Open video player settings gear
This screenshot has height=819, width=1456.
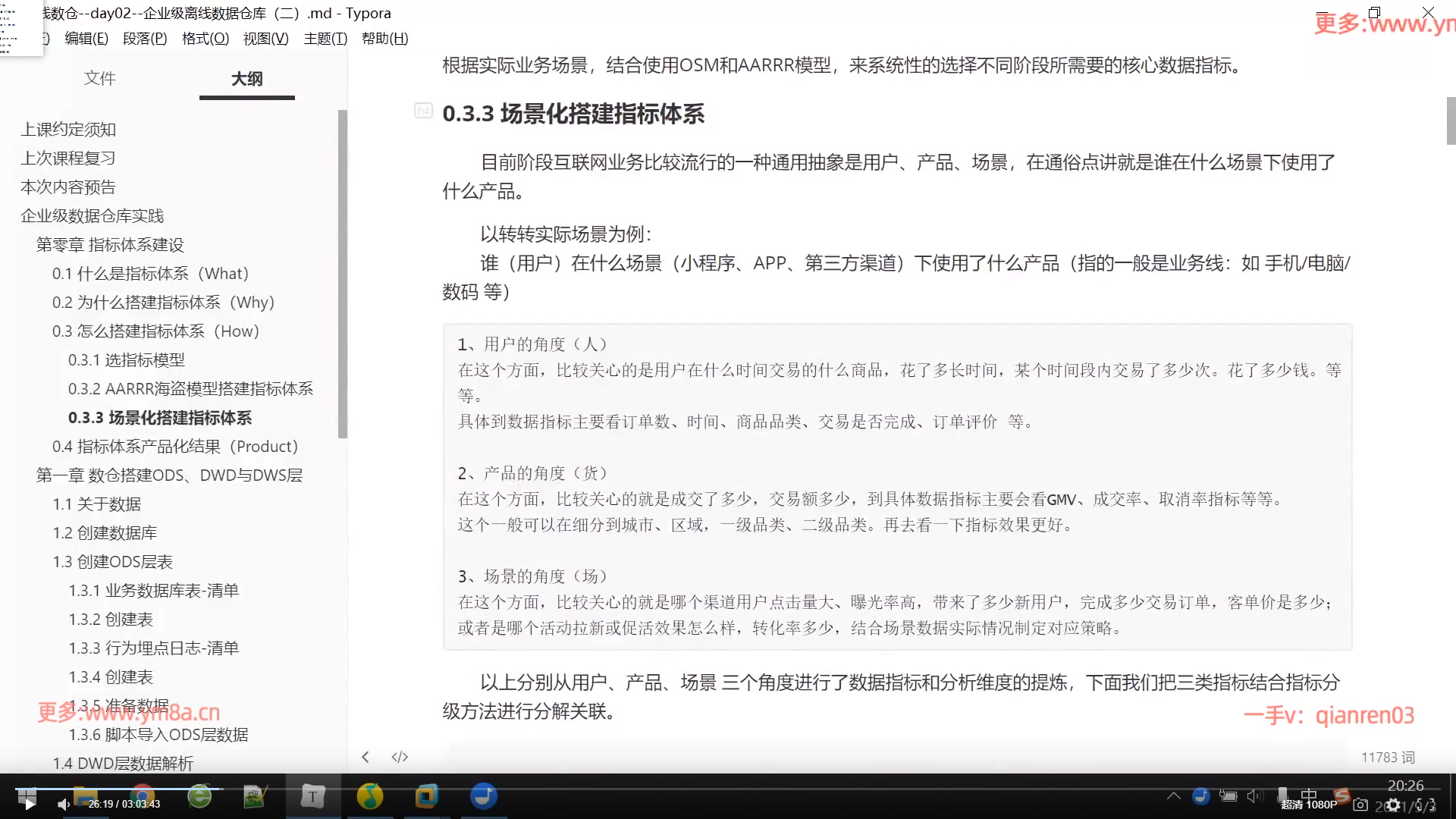(x=1393, y=805)
